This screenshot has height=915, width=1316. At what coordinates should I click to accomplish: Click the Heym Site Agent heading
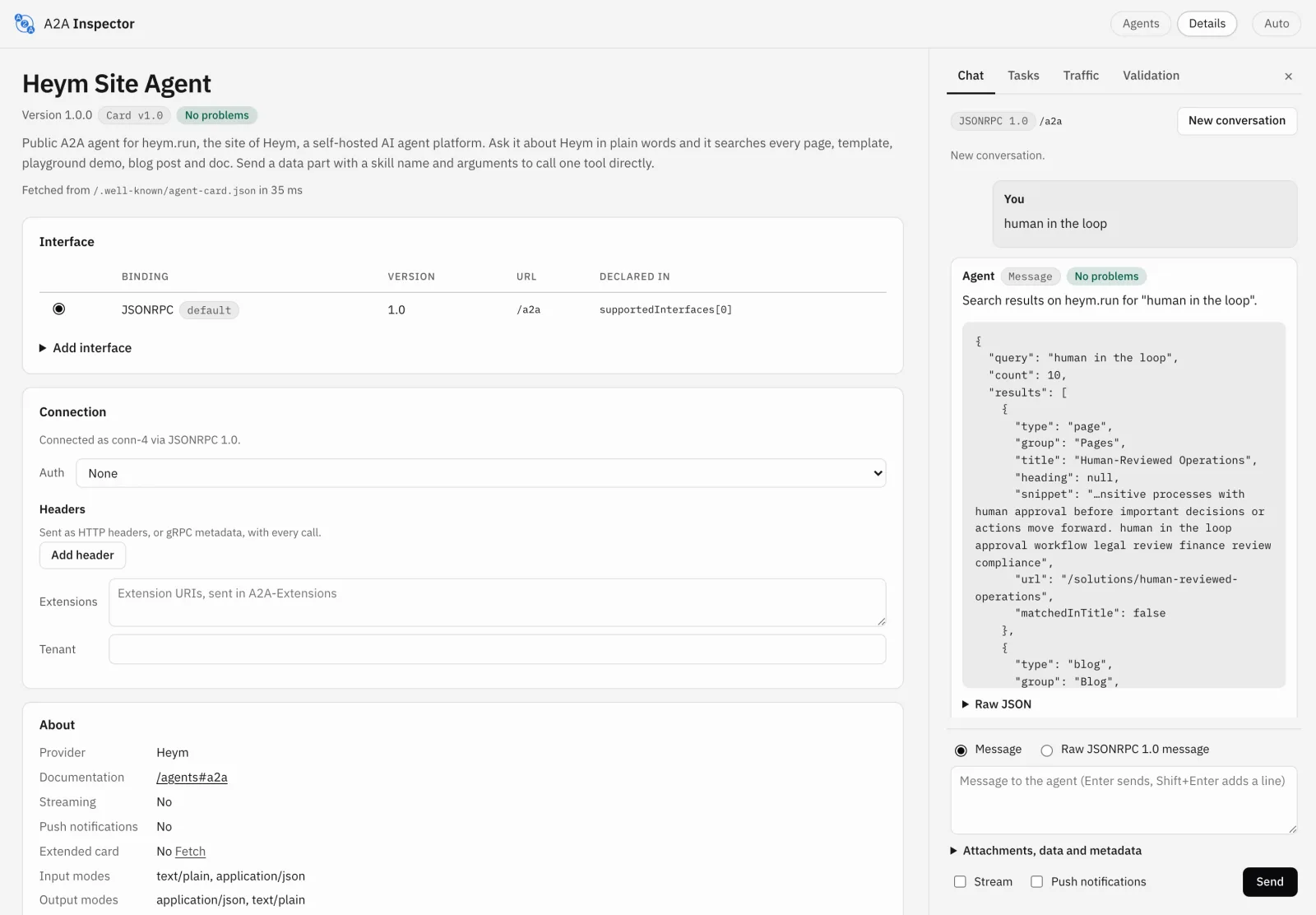pos(117,84)
